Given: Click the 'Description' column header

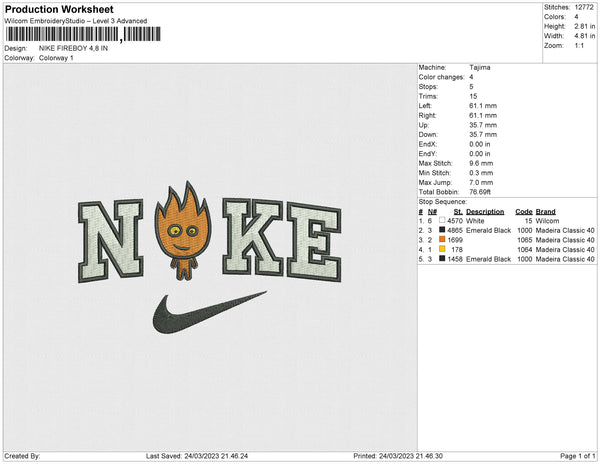Looking at the screenshot, I should tap(485, 212).
